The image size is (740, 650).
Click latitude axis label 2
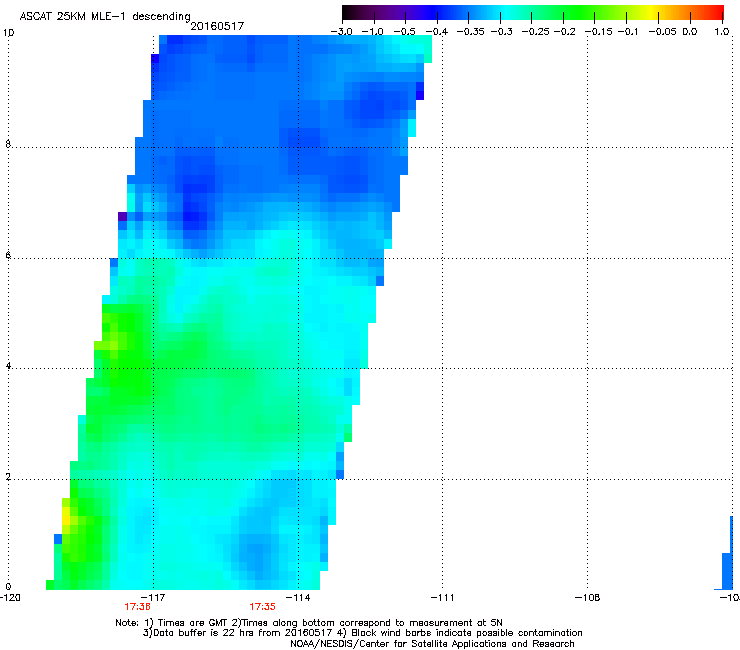click(8, 477)
